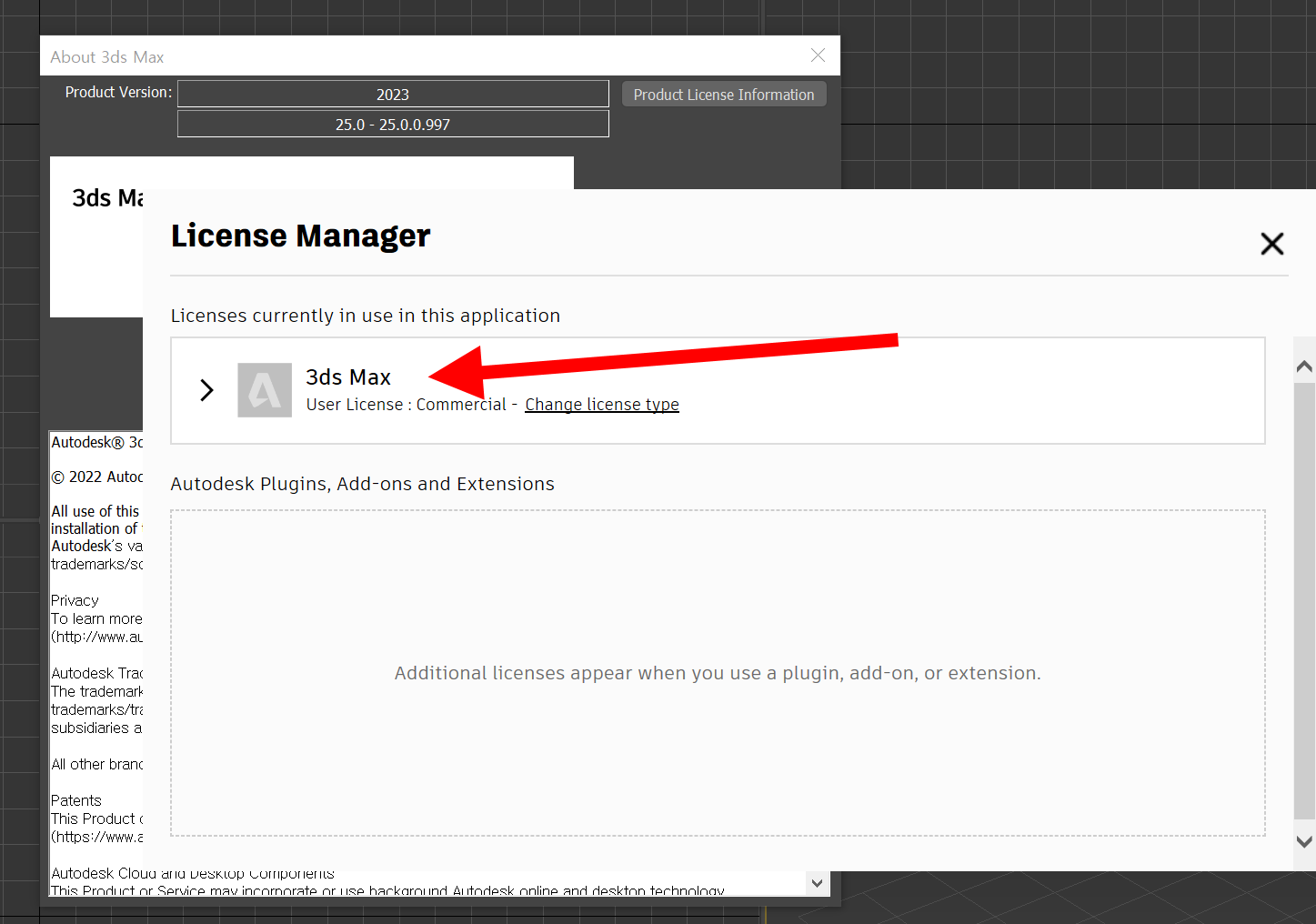The height and width of the screenshot is (924, 1316).
Task: Click the 'Additional licenses appear' message
Action: (x=718, y=673)
